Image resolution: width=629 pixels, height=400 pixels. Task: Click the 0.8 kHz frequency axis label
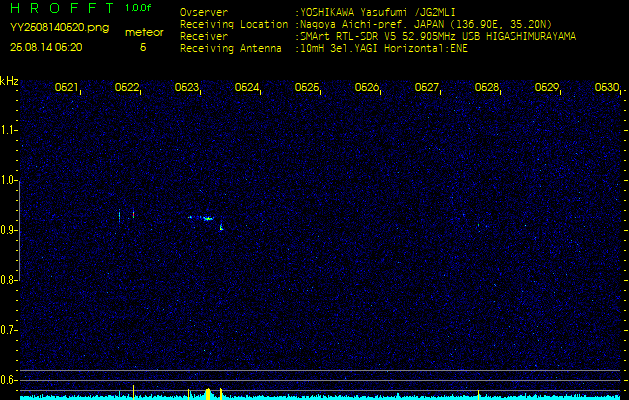pos(8,280)
